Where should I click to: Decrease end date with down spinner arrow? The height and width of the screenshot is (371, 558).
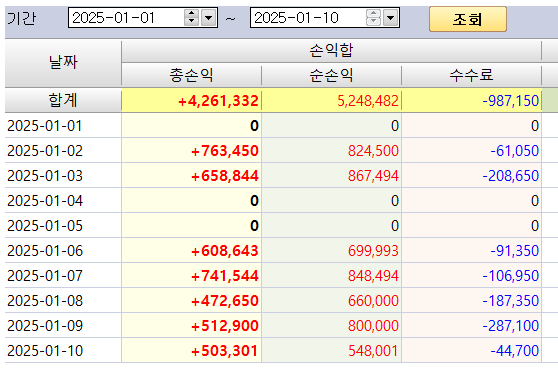click(373, 22)
